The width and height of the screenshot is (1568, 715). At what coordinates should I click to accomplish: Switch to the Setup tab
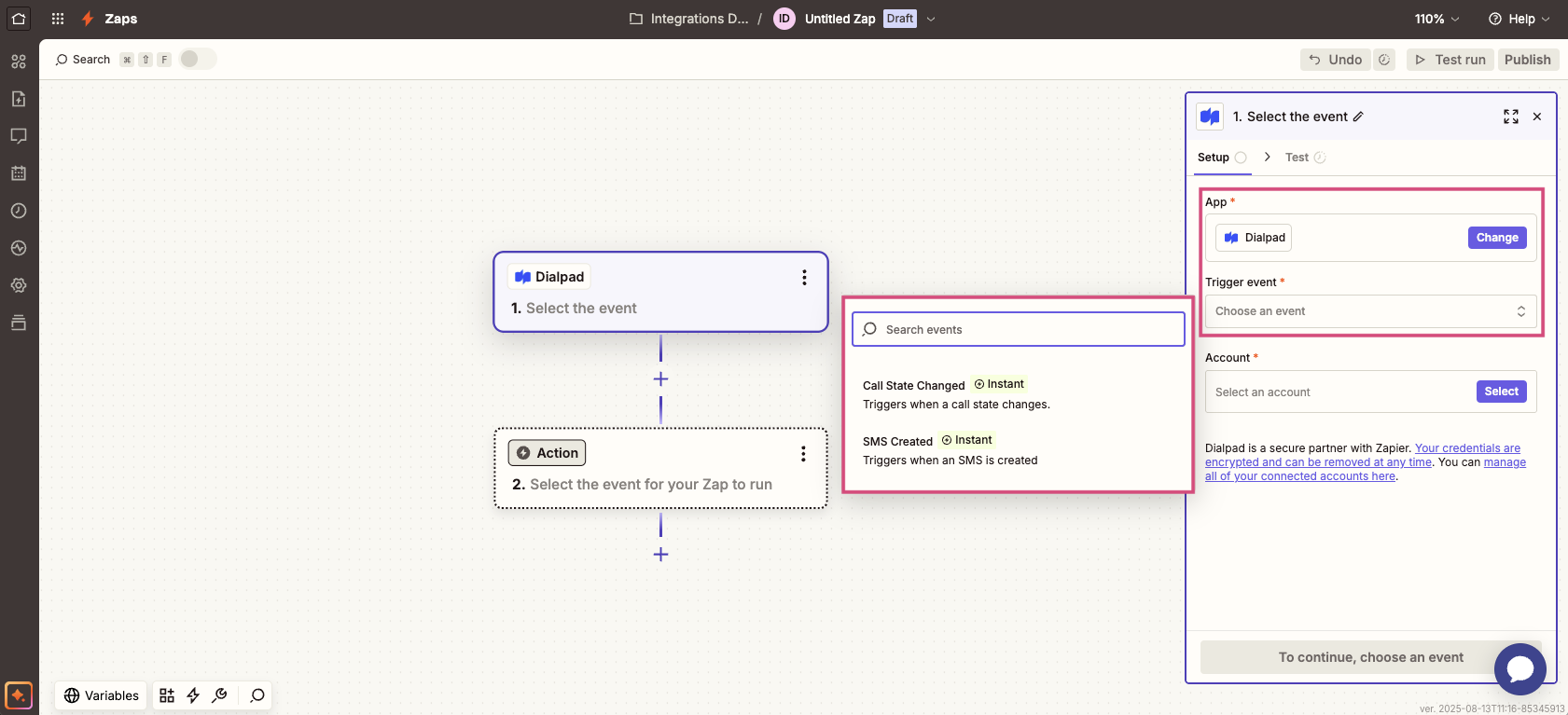coord(1222,158)
